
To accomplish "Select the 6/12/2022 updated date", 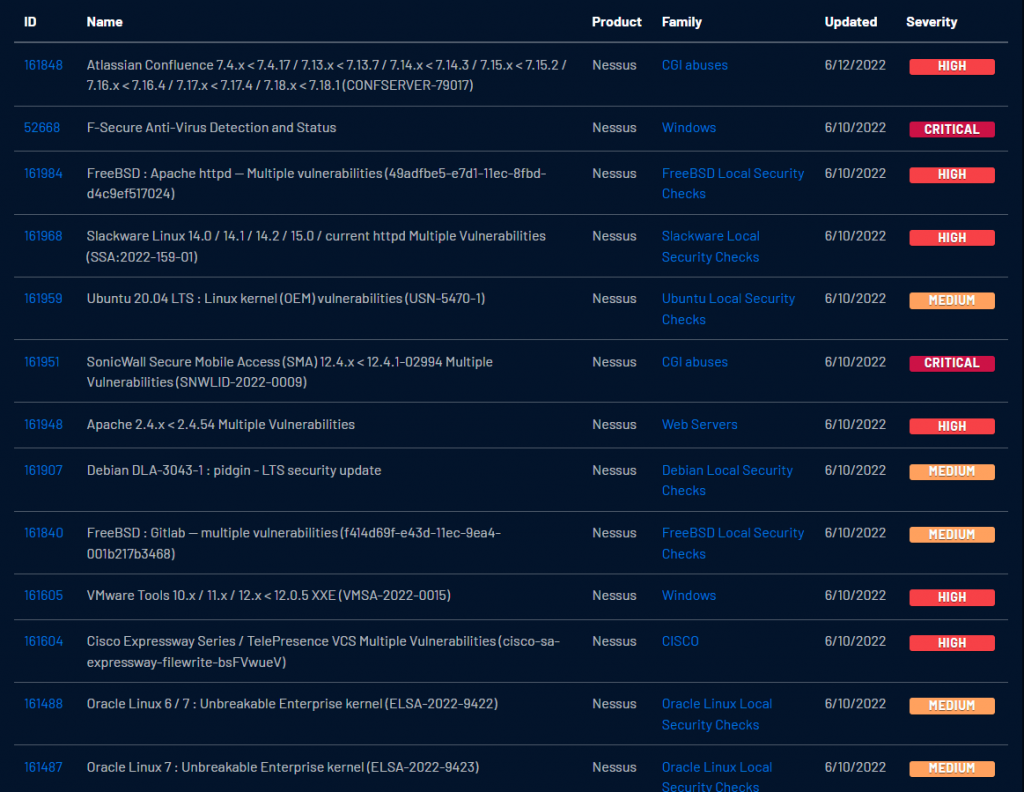I will click(855, 65).
